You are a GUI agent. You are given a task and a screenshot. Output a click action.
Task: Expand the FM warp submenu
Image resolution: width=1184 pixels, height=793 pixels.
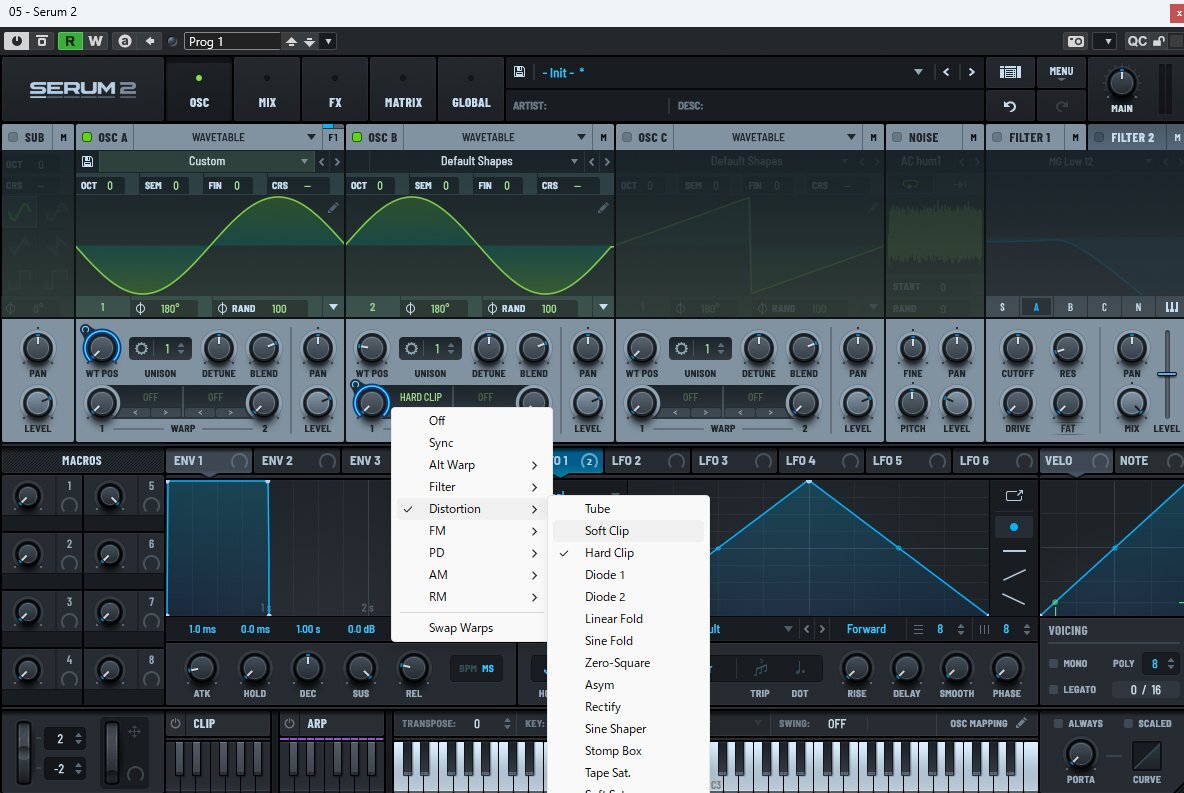tap(472, 531)
